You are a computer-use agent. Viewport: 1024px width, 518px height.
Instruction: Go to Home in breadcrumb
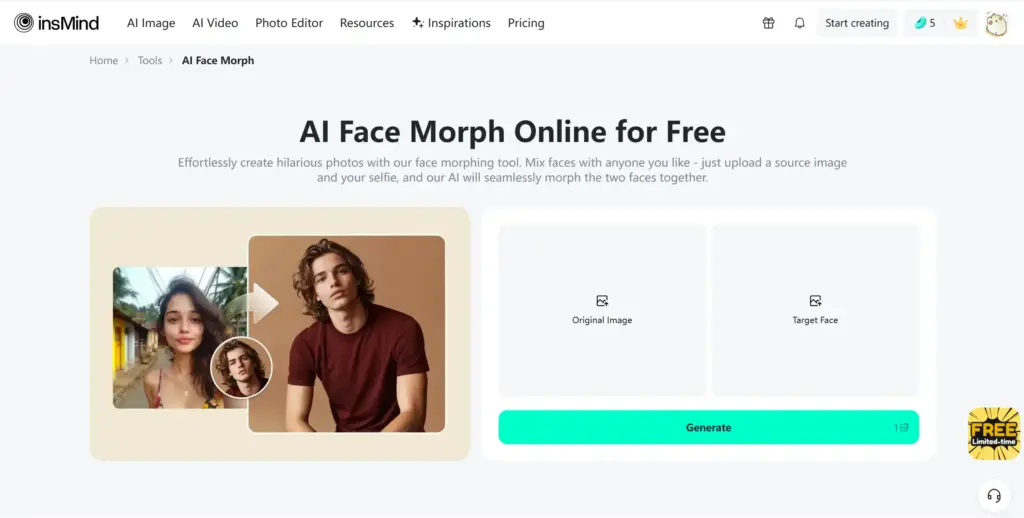[x=103, y=60]
